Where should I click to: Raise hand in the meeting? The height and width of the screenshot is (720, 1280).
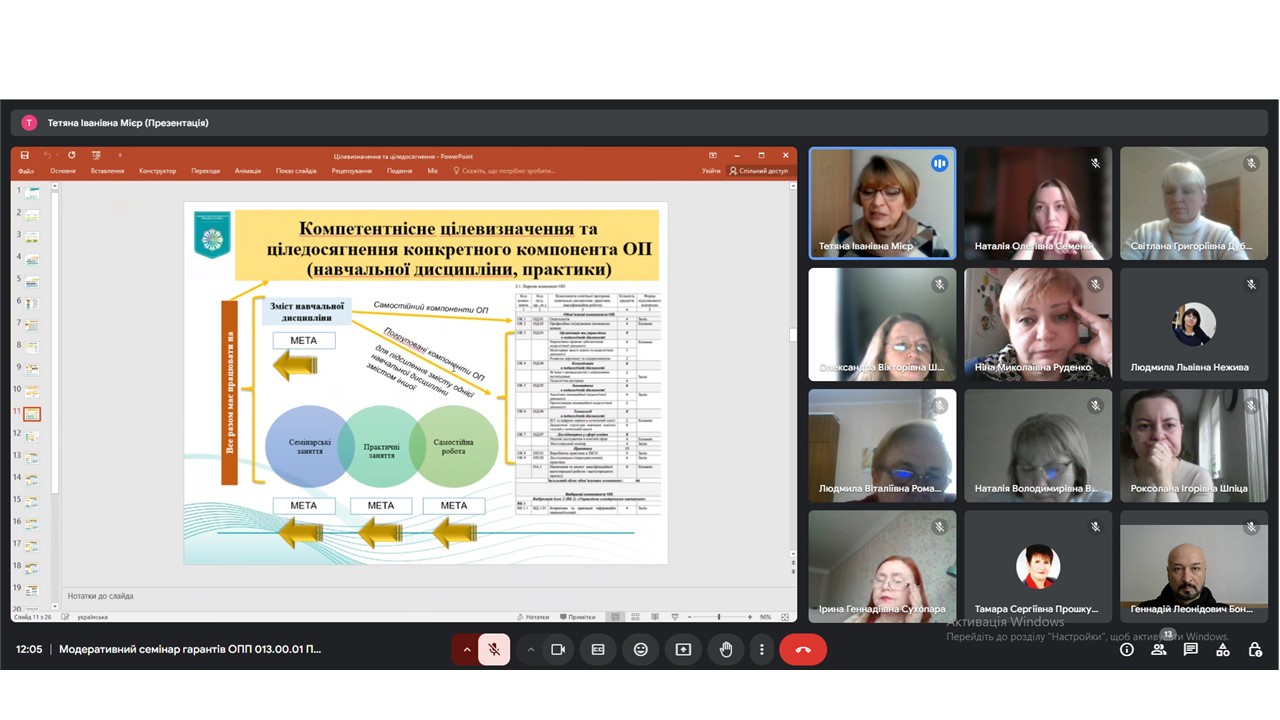[x=726, y=649]
